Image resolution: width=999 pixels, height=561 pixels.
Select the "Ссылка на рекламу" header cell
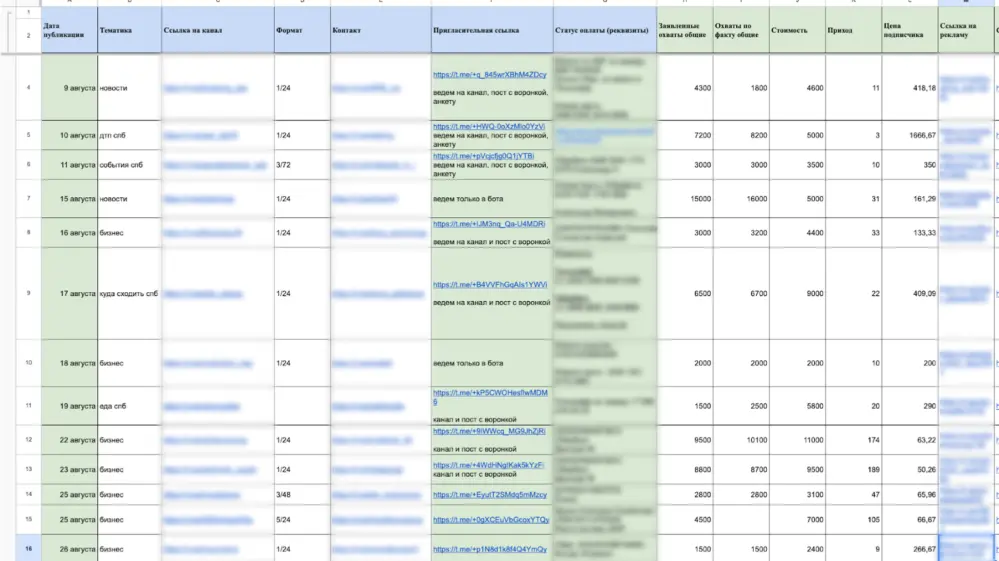(966, 30)
